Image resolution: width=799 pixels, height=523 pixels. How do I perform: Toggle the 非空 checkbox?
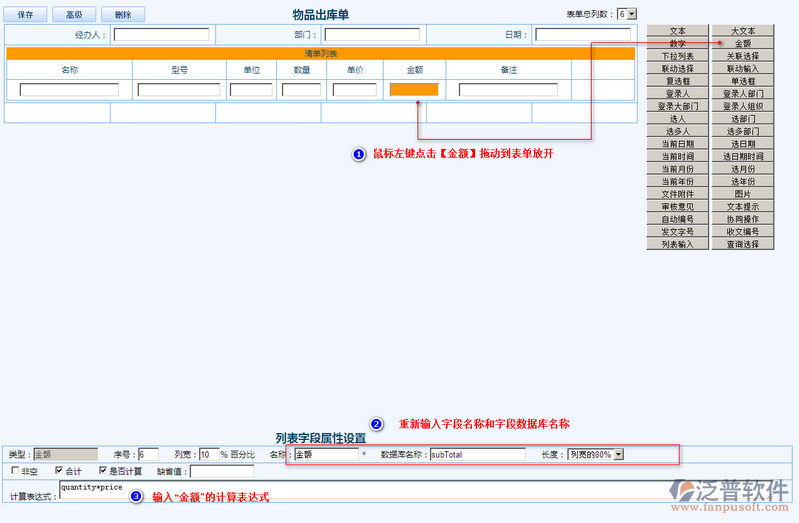pyautogui.click(x=14, y=470)
